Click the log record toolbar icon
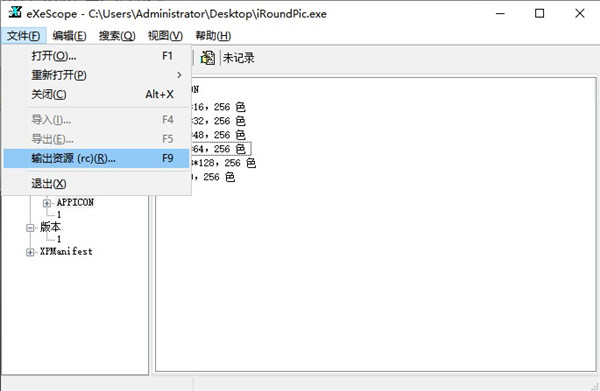 pos(208,58)
